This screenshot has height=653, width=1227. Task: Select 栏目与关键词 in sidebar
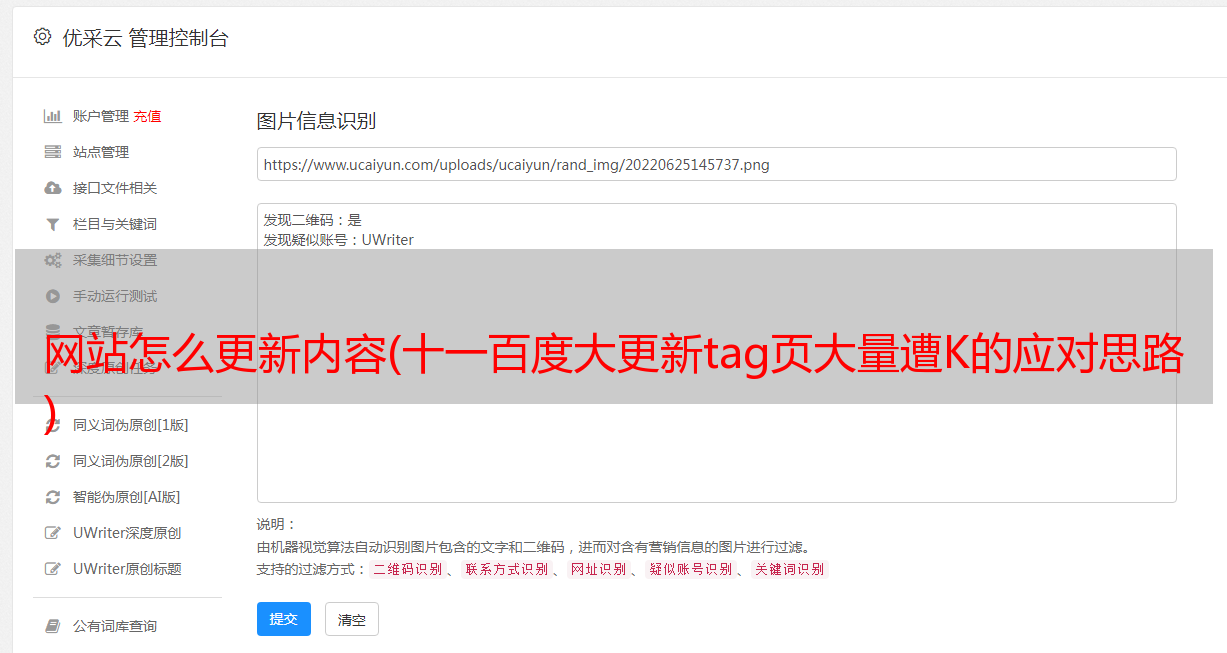tap(115, 224)
